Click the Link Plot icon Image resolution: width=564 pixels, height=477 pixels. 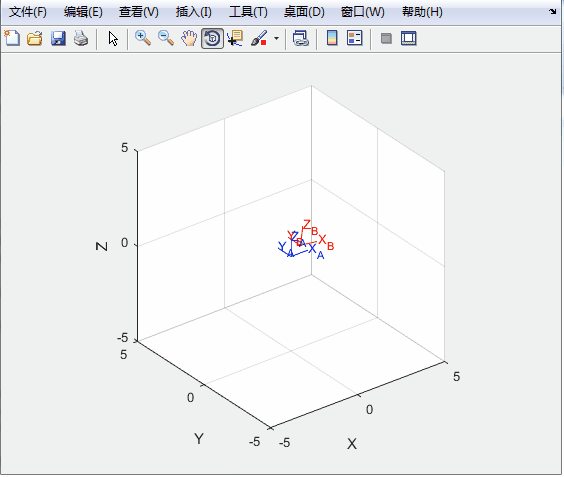click(x=301, y=38)
